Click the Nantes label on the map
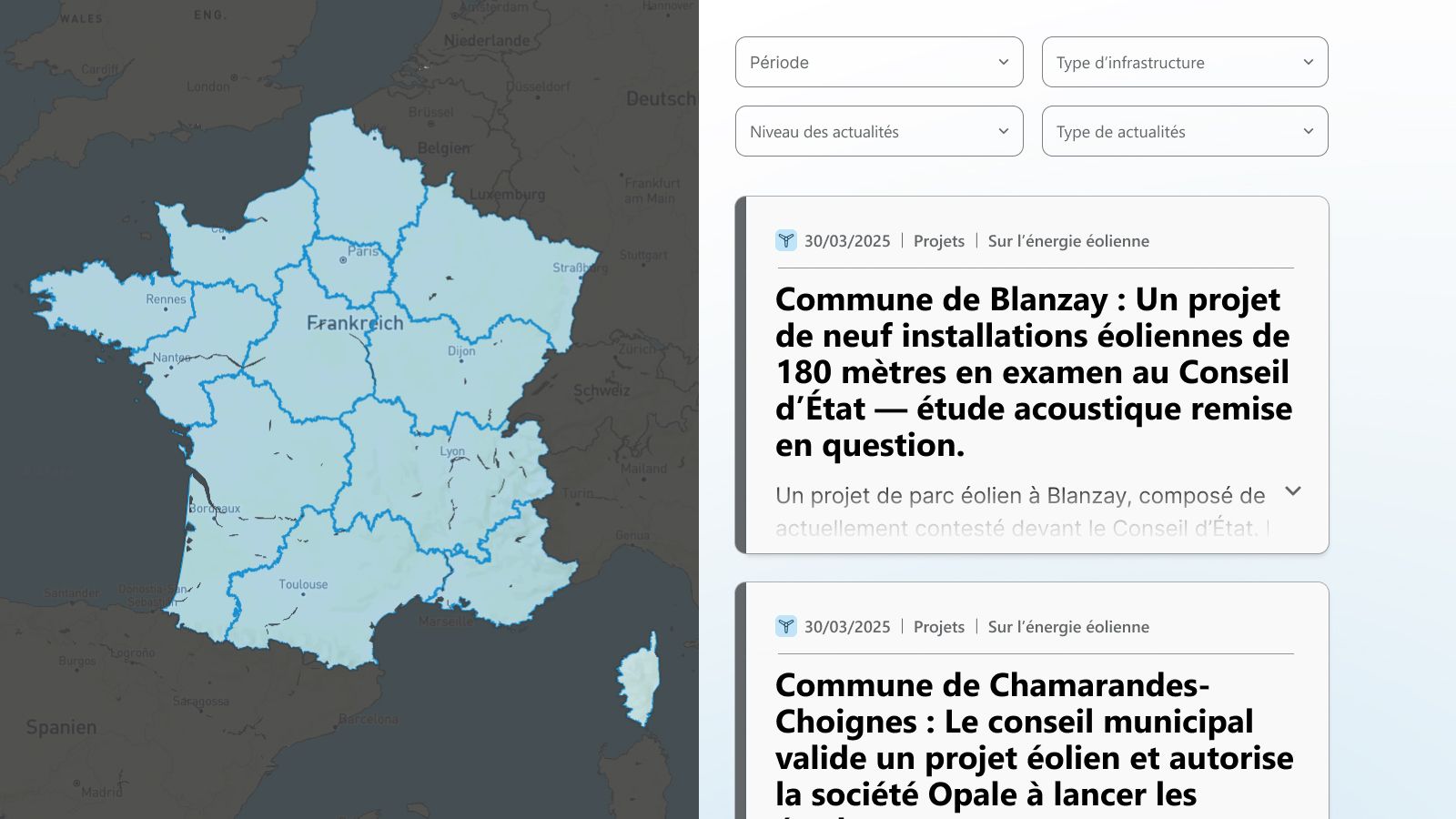Viewport: 1456px width, 819px height. tap(171, 358)
